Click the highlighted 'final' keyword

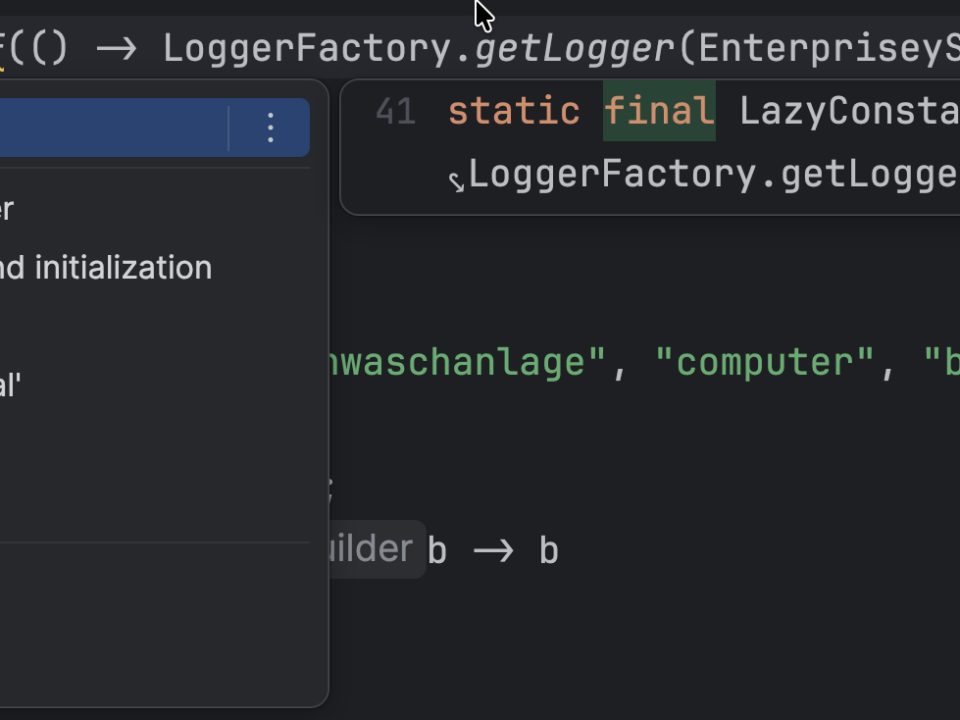(x=659, y=111)
